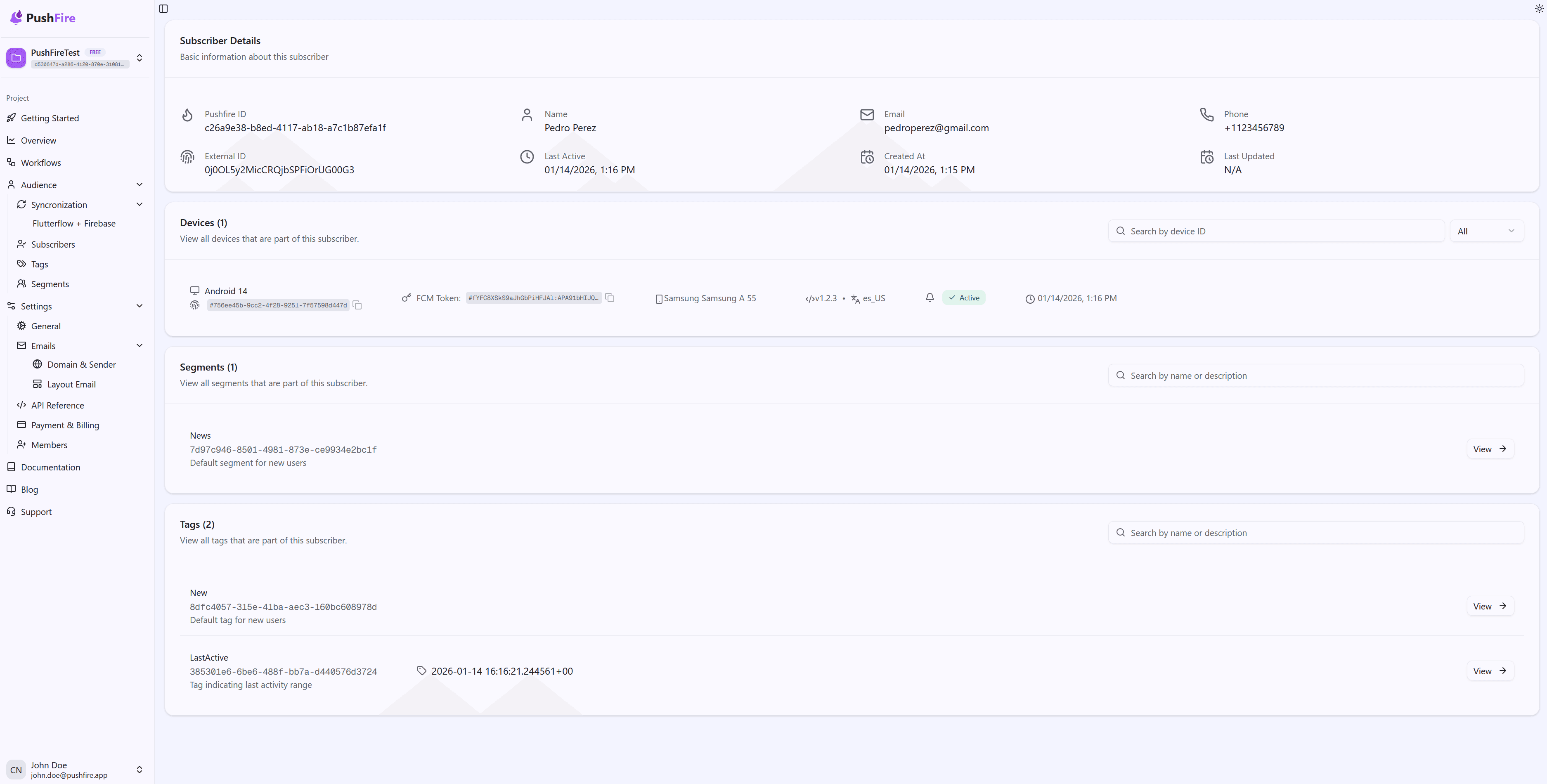View the LastActive tag

click(1489, 671)
